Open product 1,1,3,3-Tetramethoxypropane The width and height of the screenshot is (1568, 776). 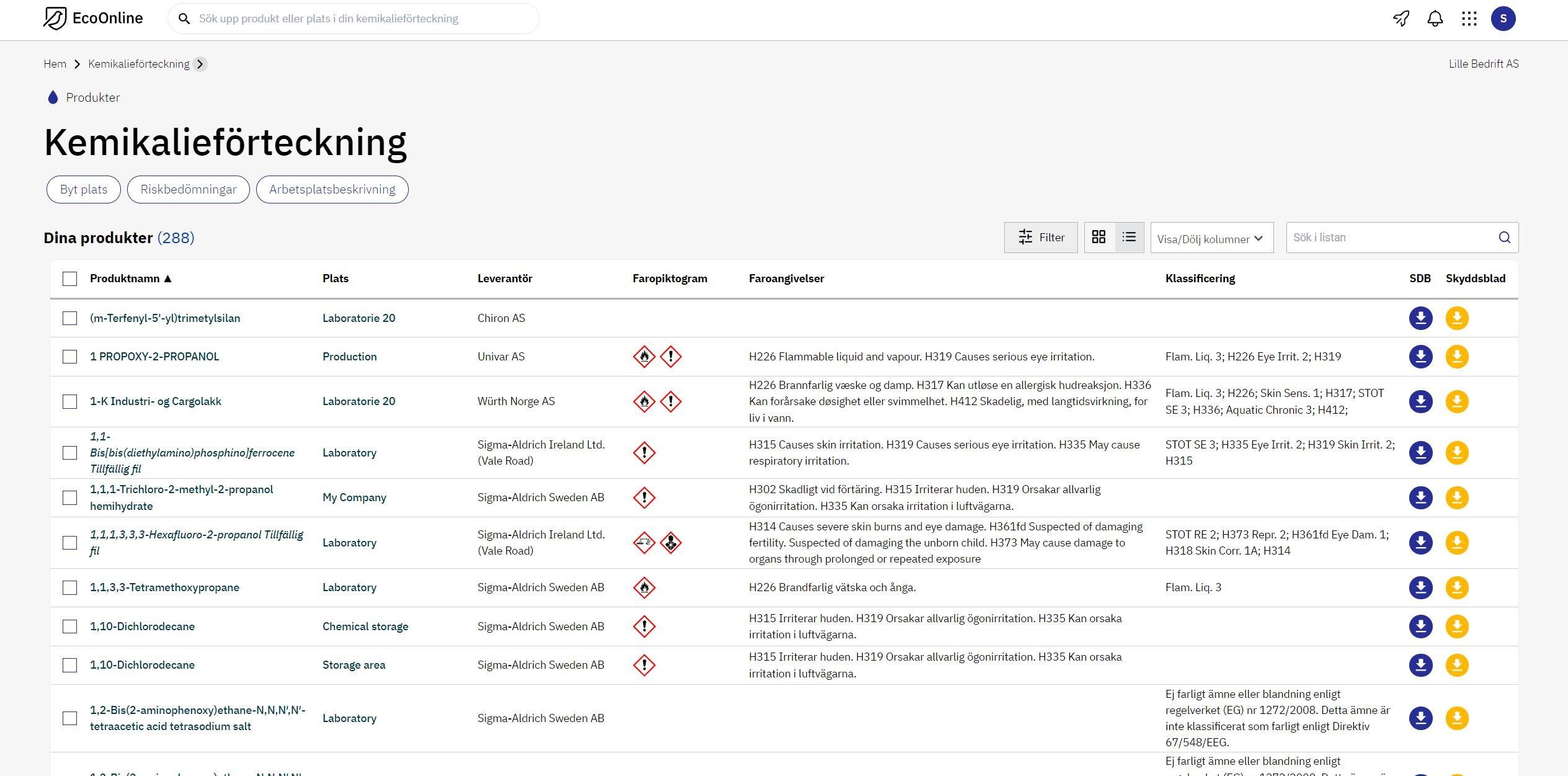tap(164, 587)
